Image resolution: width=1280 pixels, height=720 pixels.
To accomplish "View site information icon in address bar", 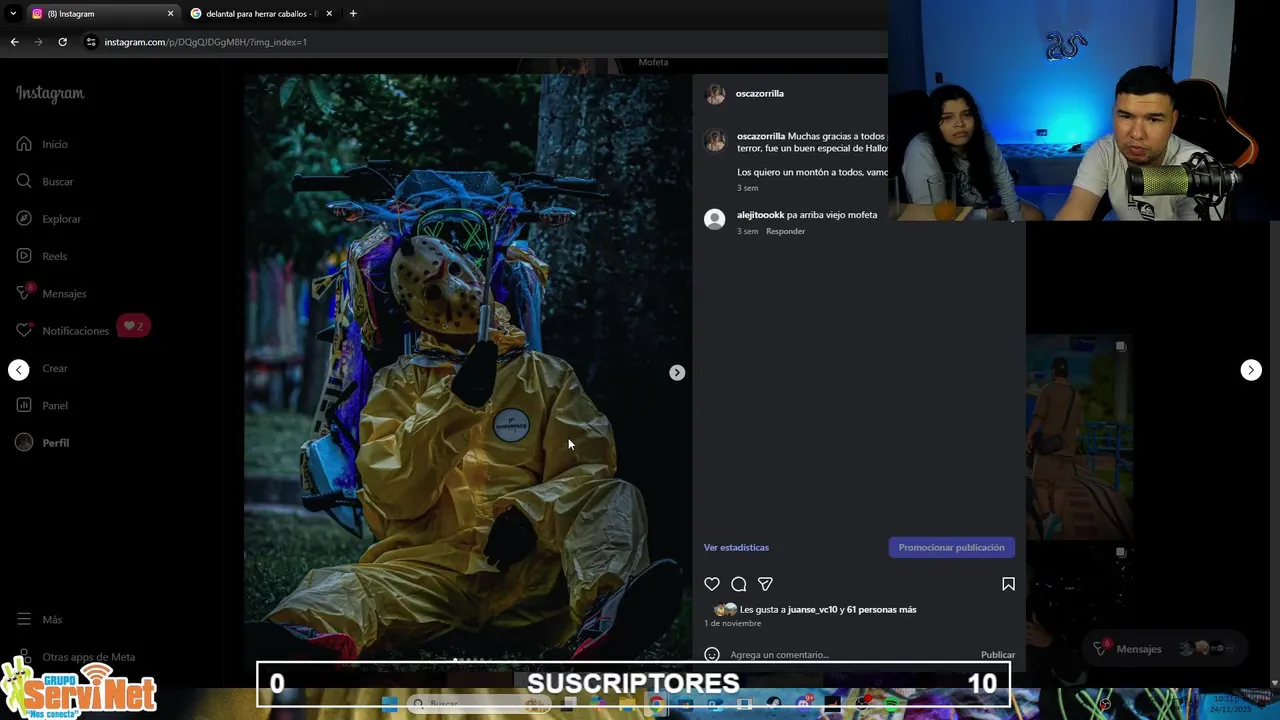I will point(91,42).
